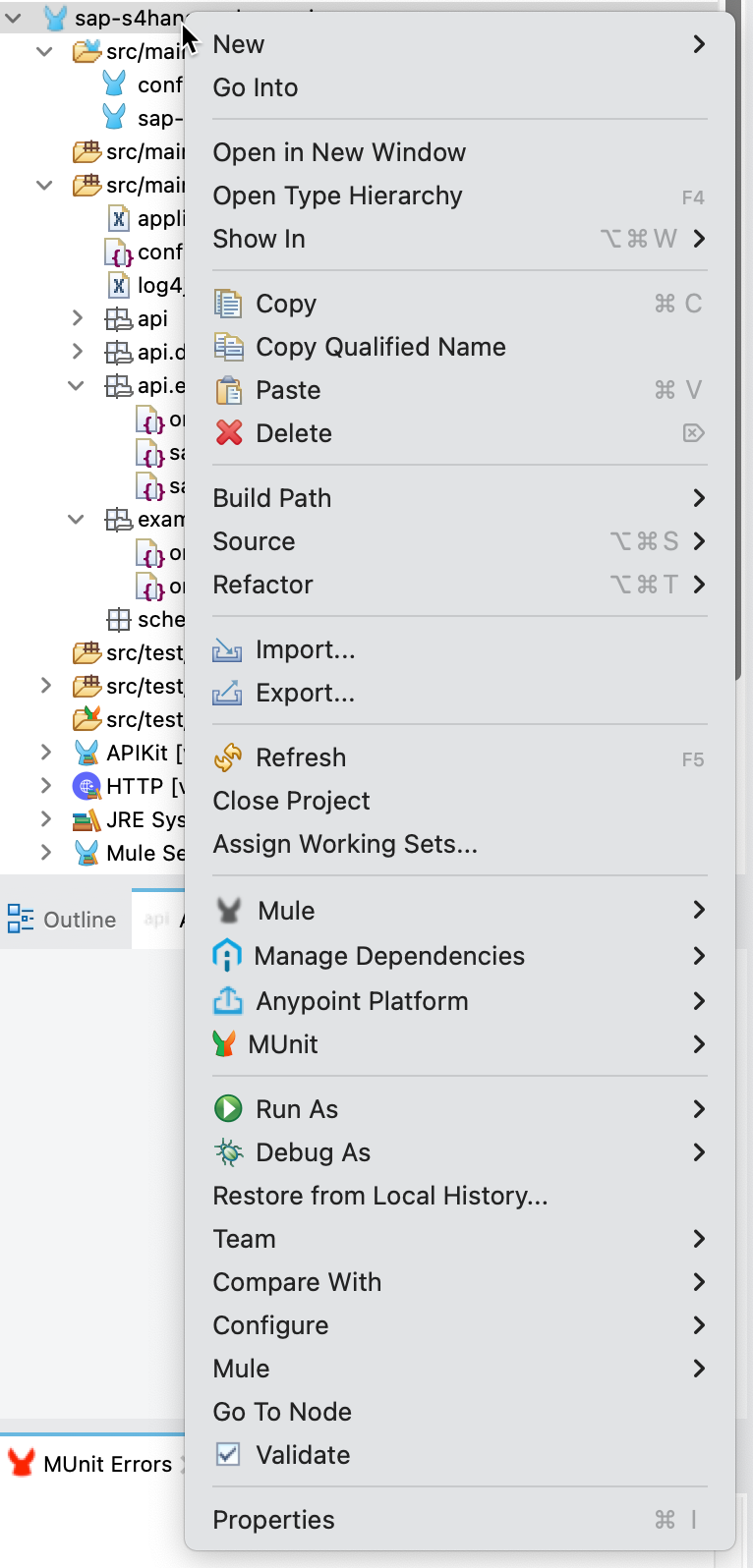753x1568 pixels.
Task: Click the HTTP library globe icon
Action: [x=87, y=786]
